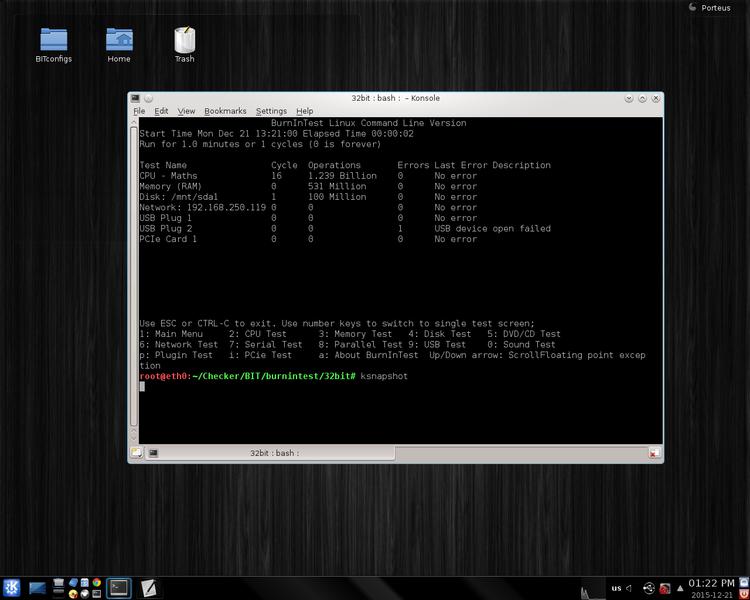Click the 'Disk: /mnt/sda1' row text
The width and height of the screenshot is (750, 600).
(178, 197)
